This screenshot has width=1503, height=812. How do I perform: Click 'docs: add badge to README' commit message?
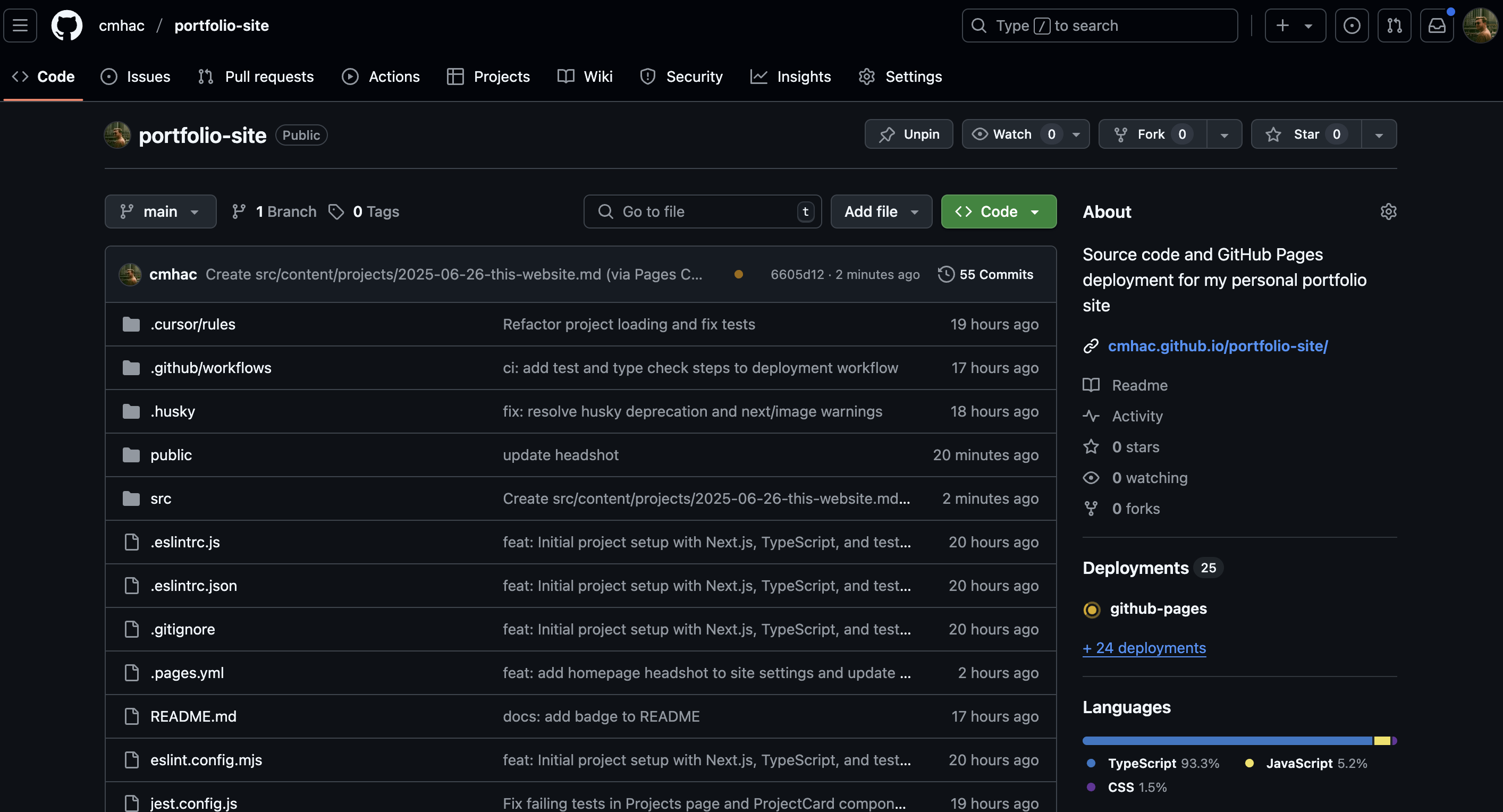click(x=601, y=716)
